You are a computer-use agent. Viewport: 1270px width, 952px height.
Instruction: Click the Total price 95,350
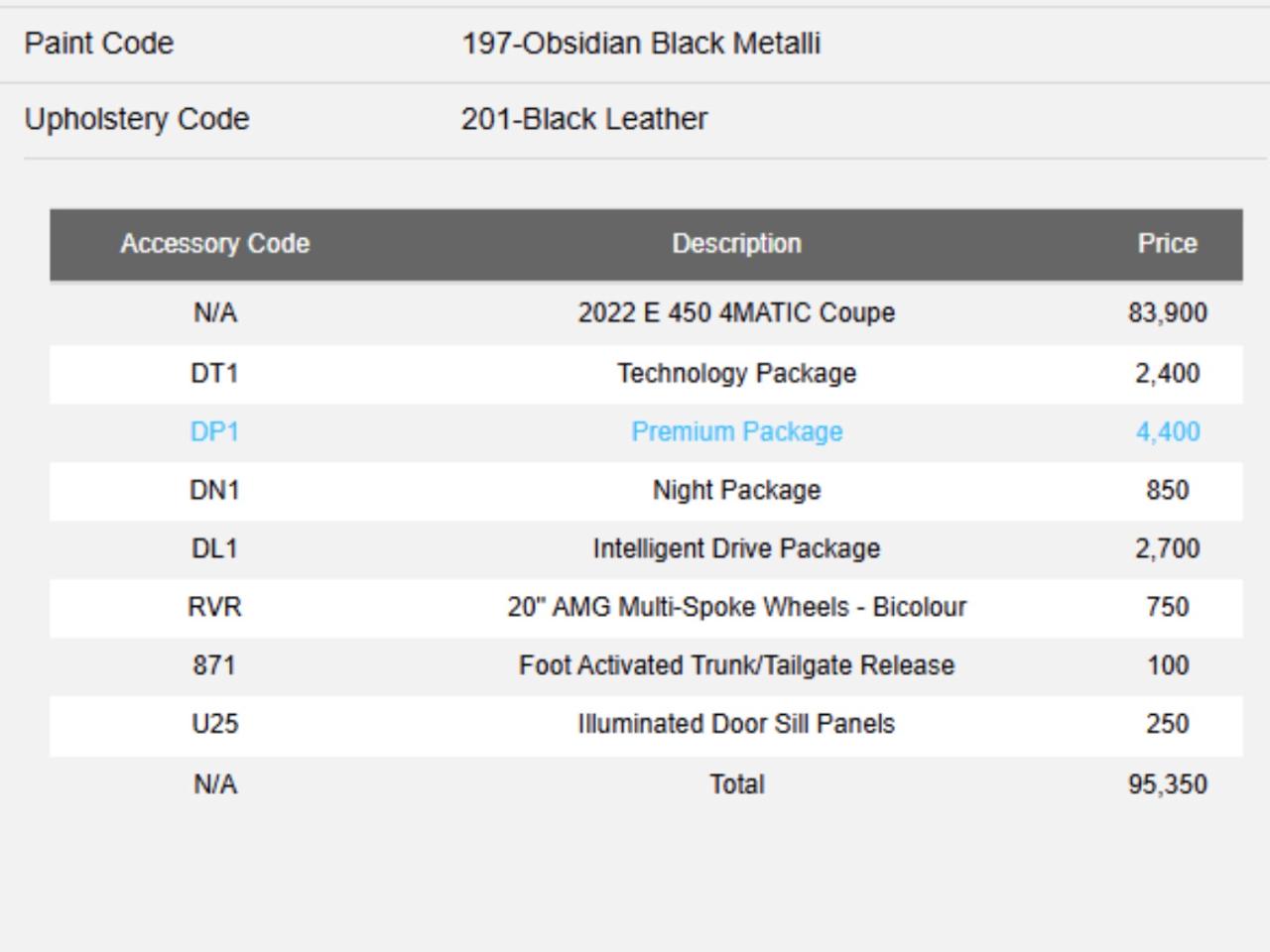1168,784
